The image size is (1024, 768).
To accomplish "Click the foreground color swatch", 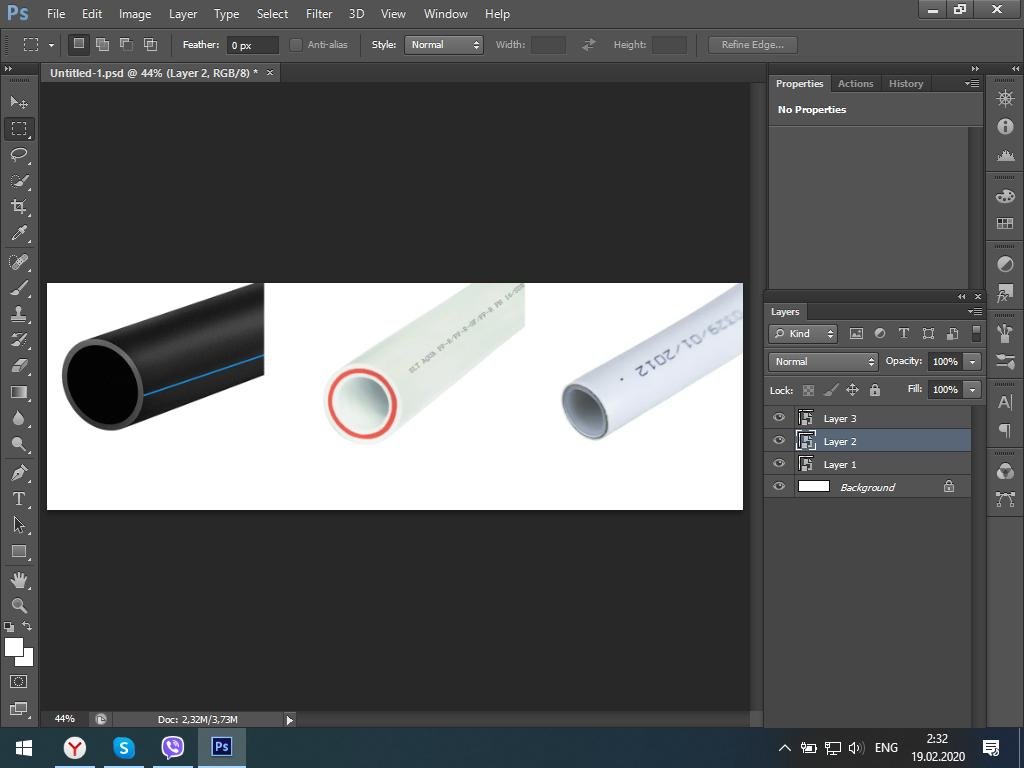I will 13,647.
